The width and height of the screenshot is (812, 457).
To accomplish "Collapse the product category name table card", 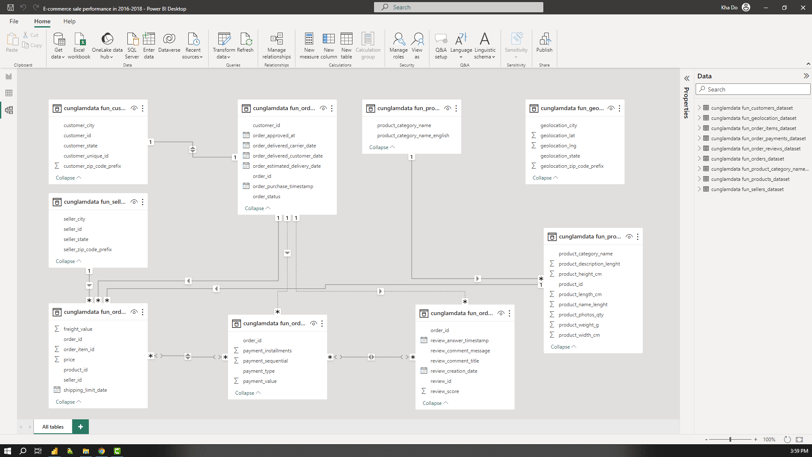I will pyautogui.click(x=382, y=147).
